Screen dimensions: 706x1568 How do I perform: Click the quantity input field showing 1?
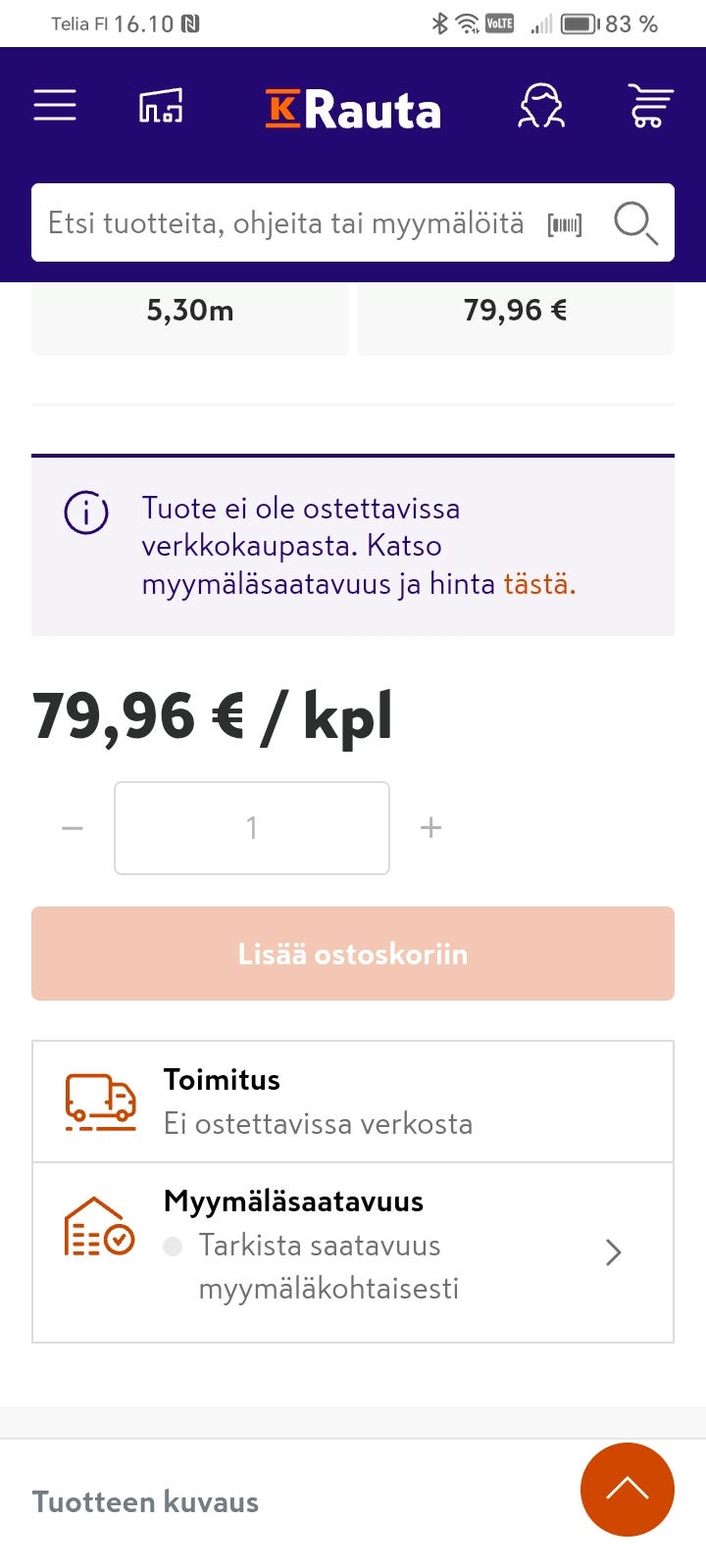(x=252, y=827)
